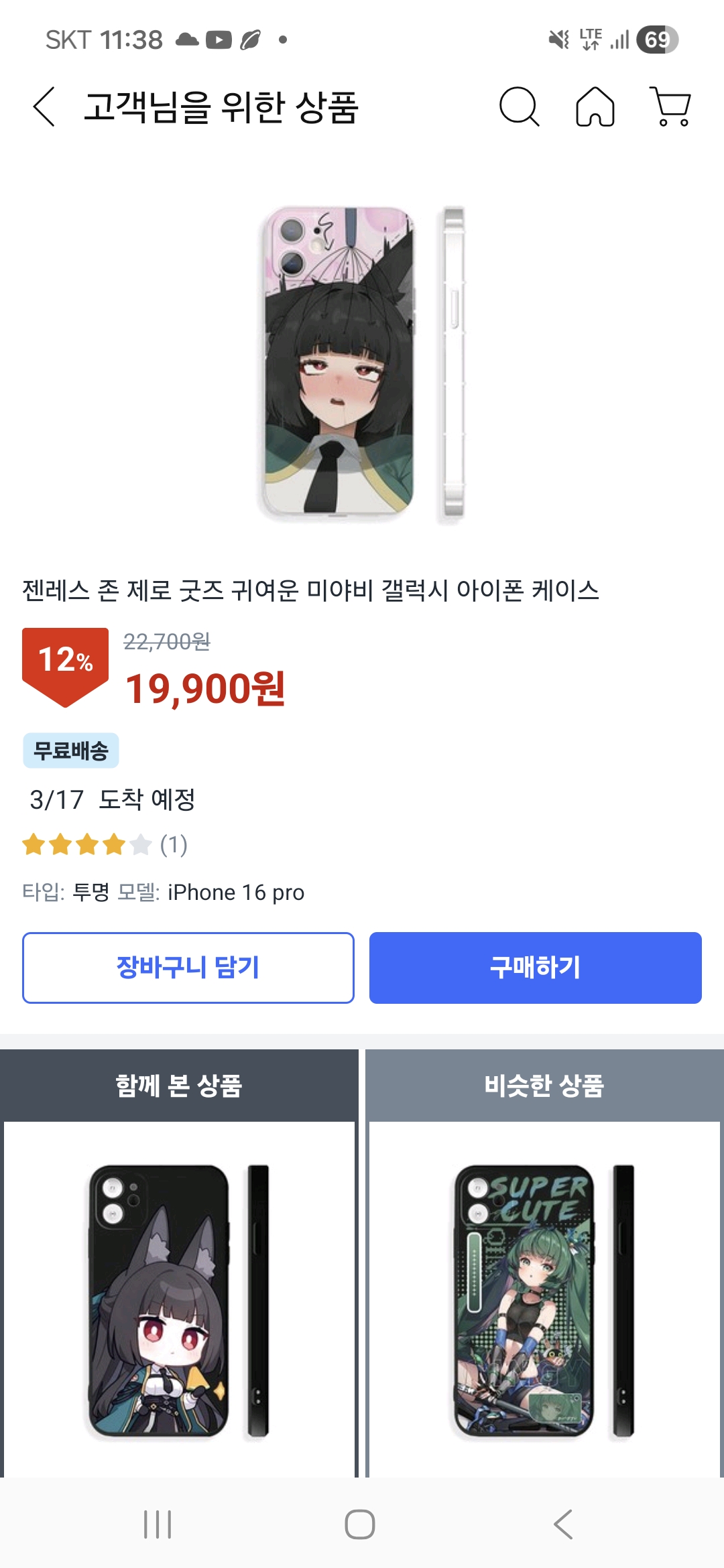Open the black fox-girl case thumbnail
The height and width of the screenshot is (1568, 724).
(x=179, y=1300)
